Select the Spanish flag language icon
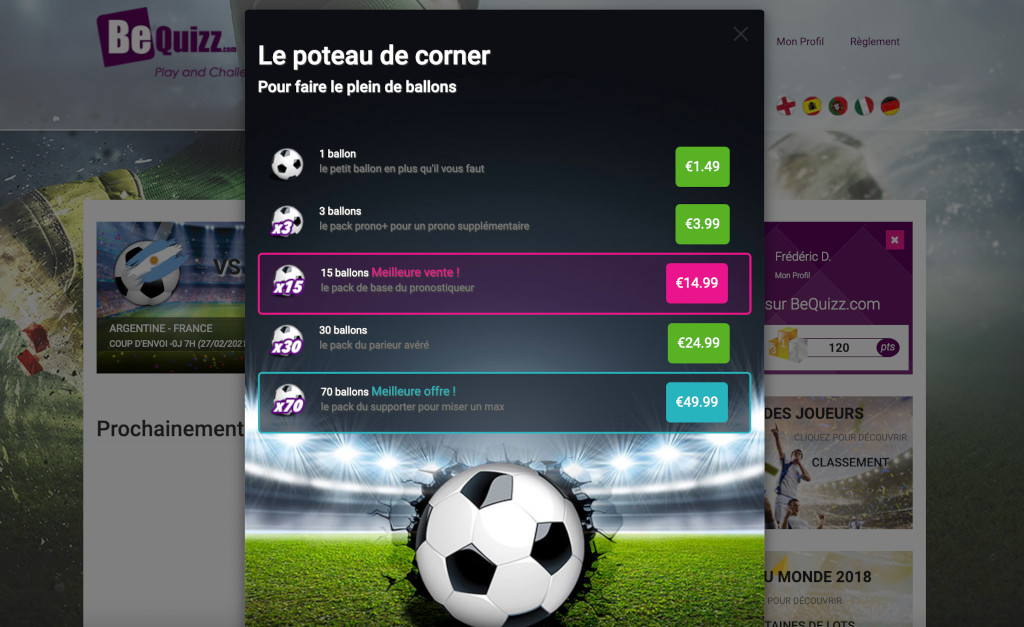The height and width of the screenshot is (627, 1024). click(812, 106)
